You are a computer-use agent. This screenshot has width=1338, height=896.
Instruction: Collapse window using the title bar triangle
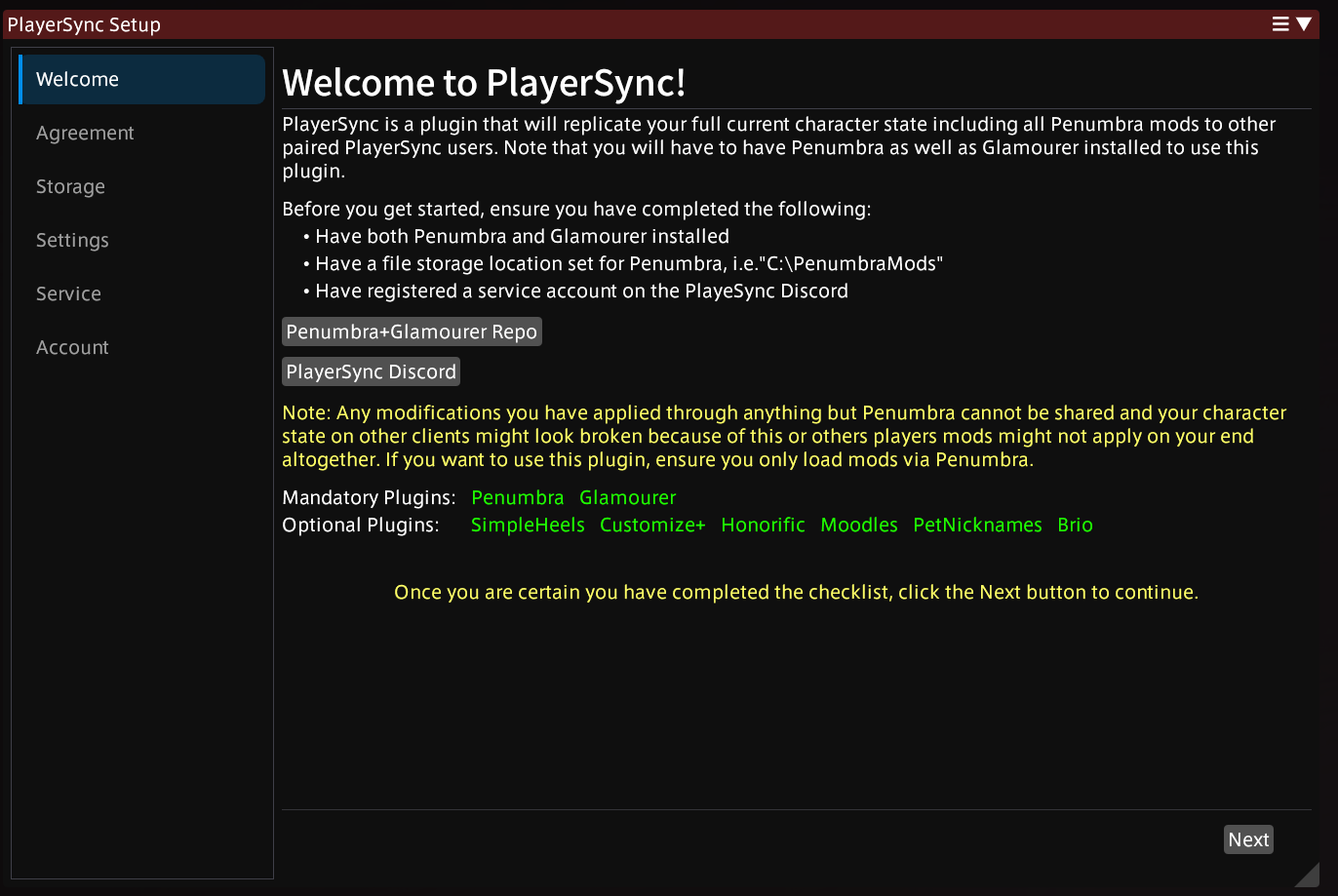click(1304, 24)
